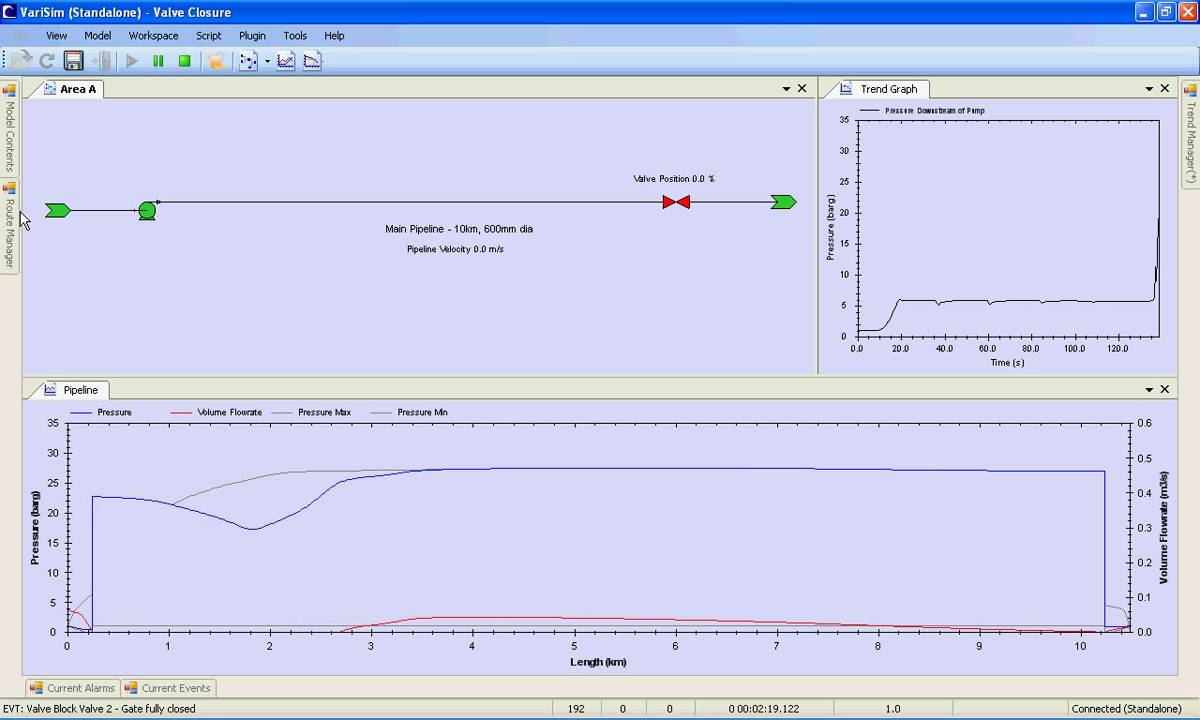Select the Area A tab

coord(68,89)
